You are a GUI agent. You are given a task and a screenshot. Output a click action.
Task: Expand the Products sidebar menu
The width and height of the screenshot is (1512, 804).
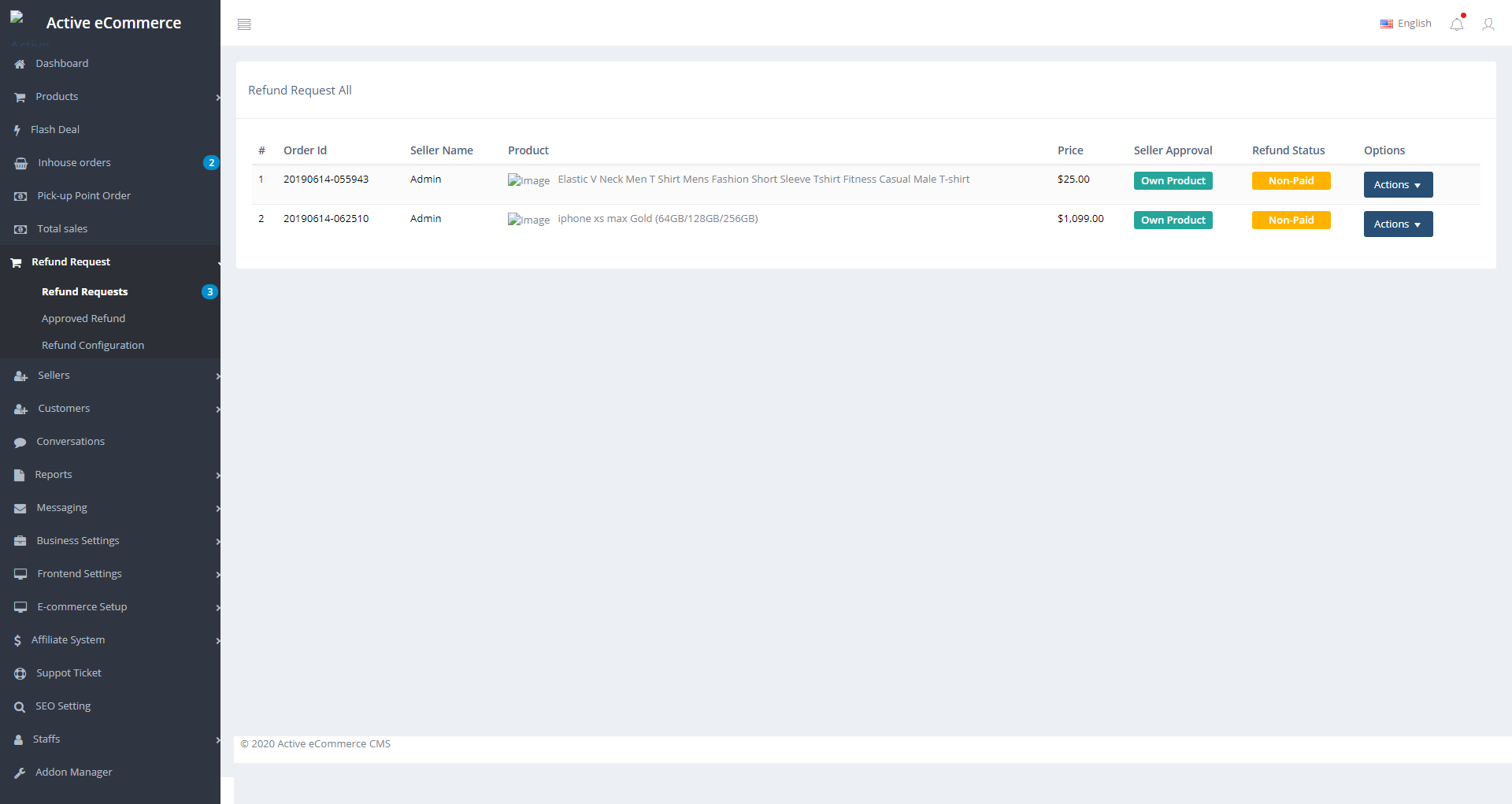[x=57, y=97]
